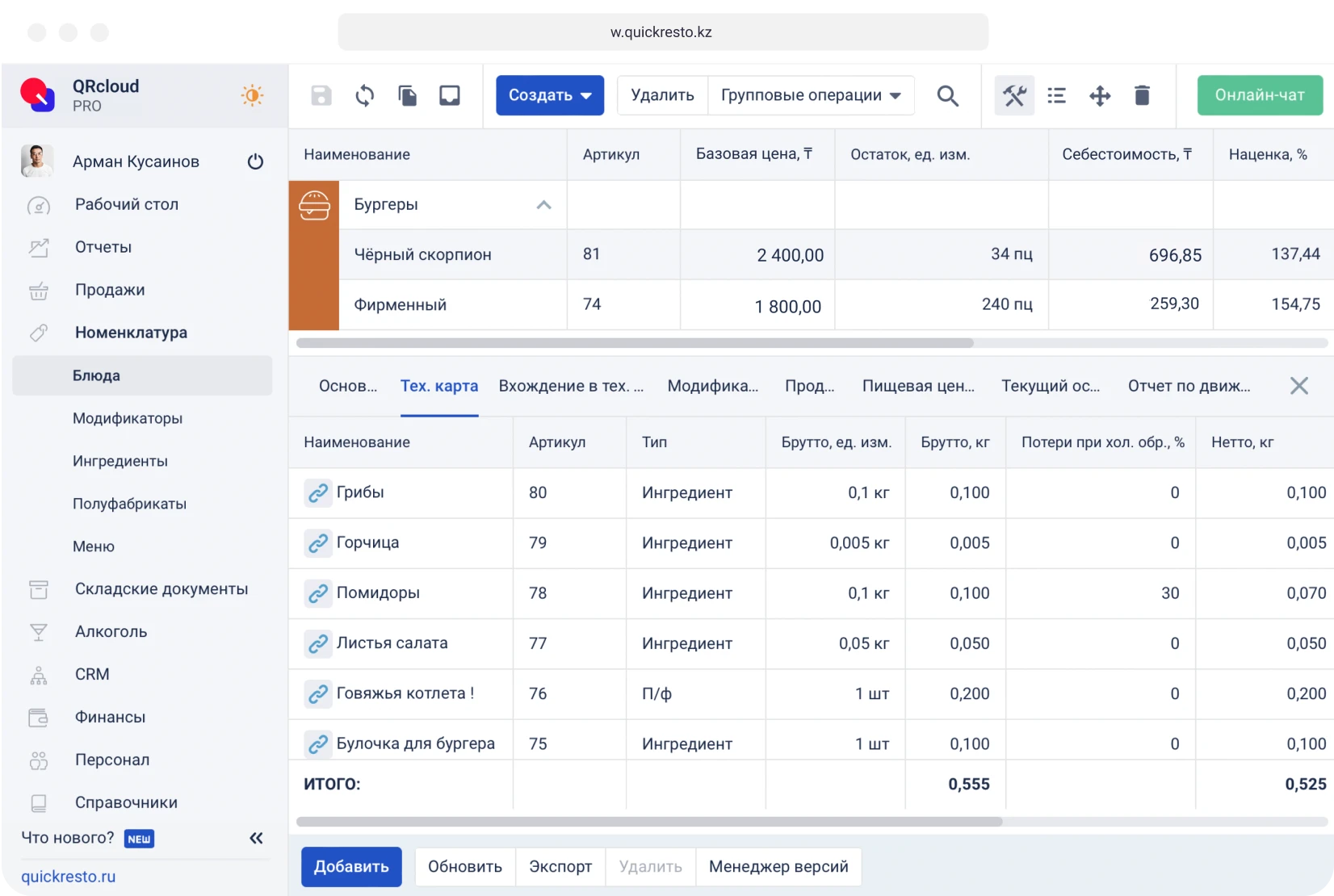Open the Групповые операции dropdown
The width and height of the screenshot is (1334, 896).
[811, 95]
